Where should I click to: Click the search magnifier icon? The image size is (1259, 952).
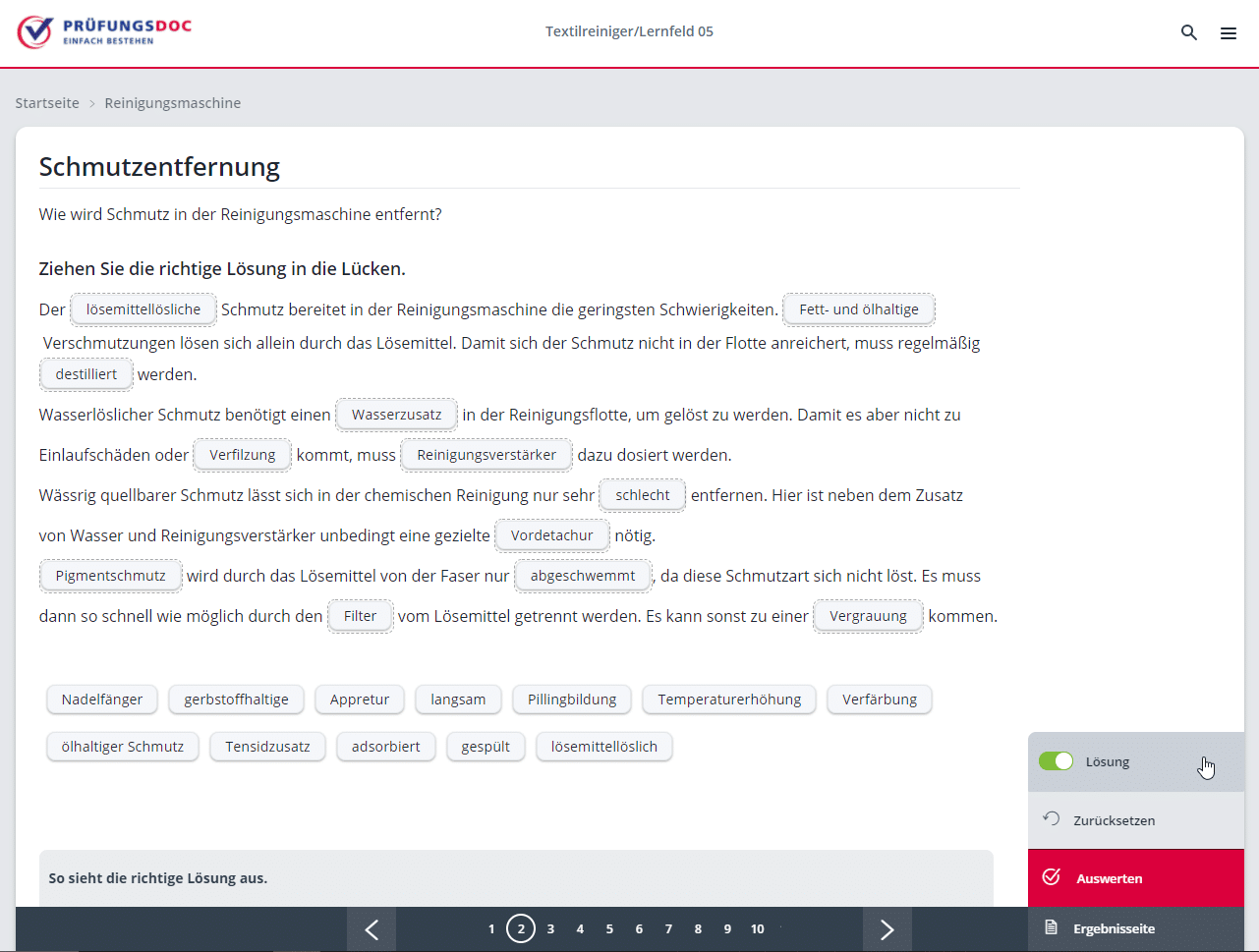(1188, 32)
